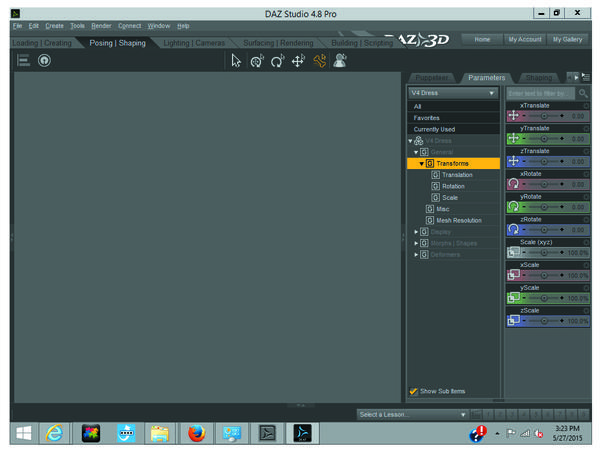This screenshot has height=452, width=600.
Task: Click the zScale icon
Action: click(x=514, y=320)
